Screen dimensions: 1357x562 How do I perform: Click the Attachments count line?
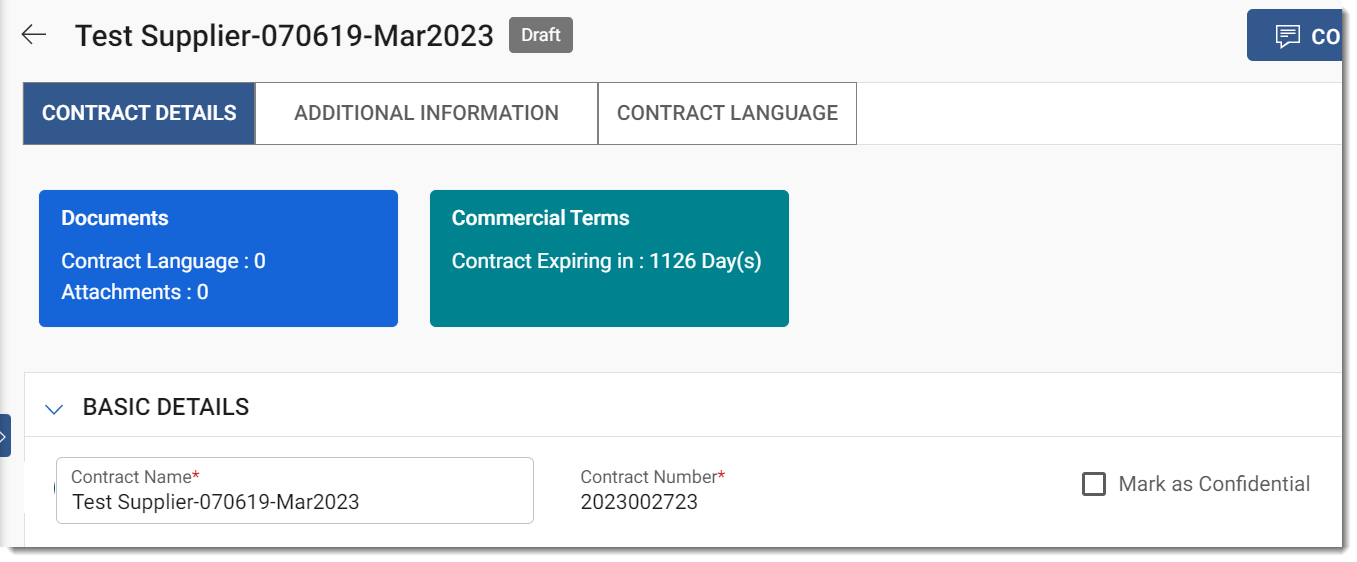135,292
